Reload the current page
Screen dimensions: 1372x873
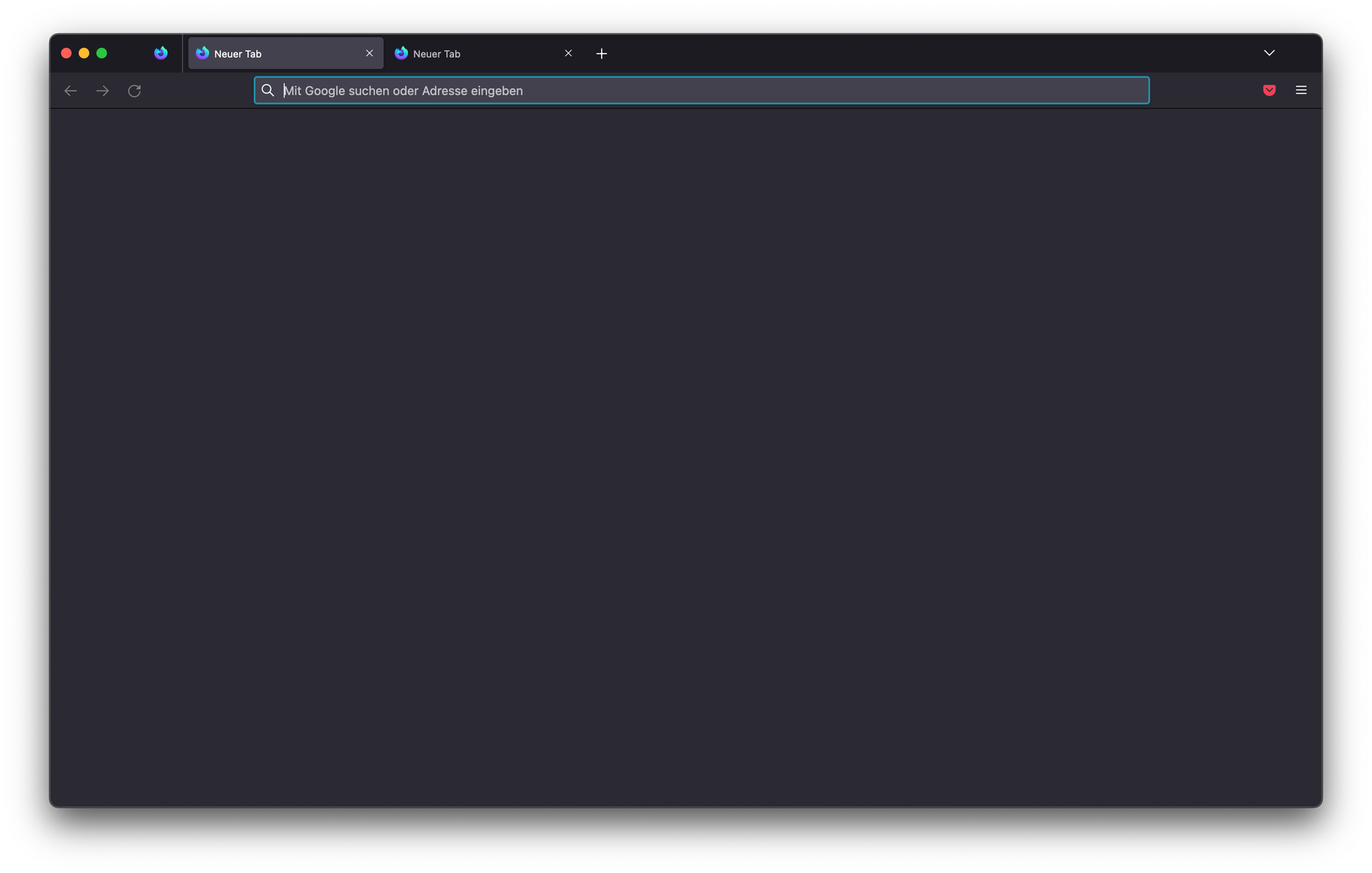point(135,91)
